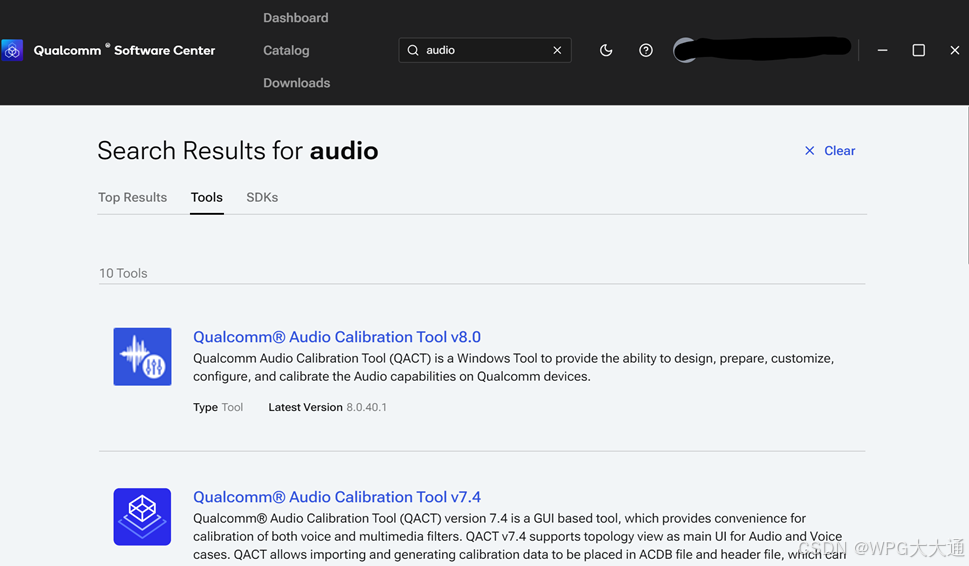This screenshot has width=969, height=566.
Task: Click the 'Type Tool' label of v8.0
Action: [x=218, y=407]
